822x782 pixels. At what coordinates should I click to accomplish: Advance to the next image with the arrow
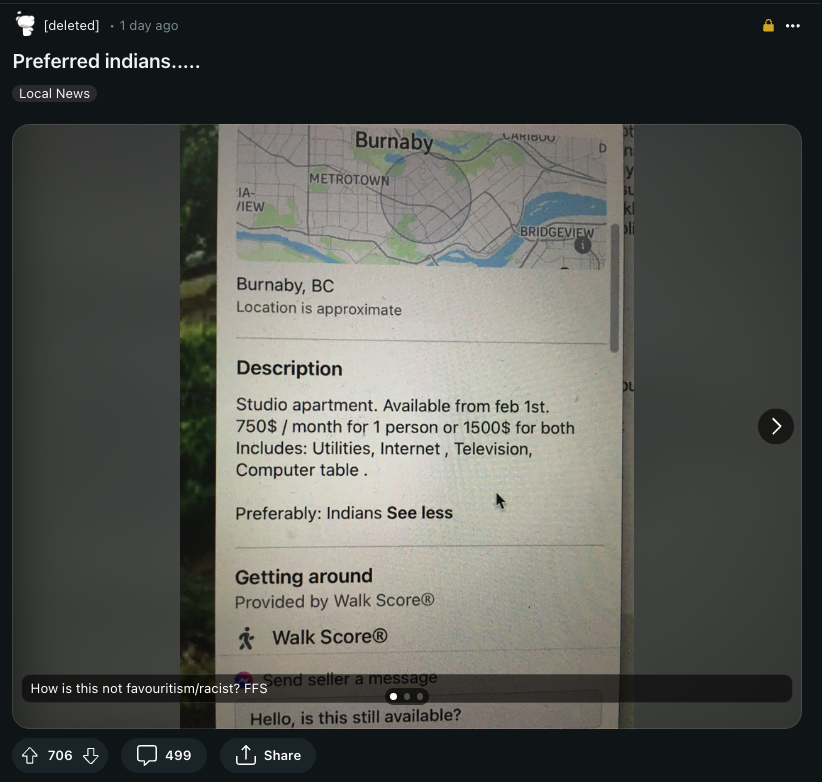click(x=775, y=427)
